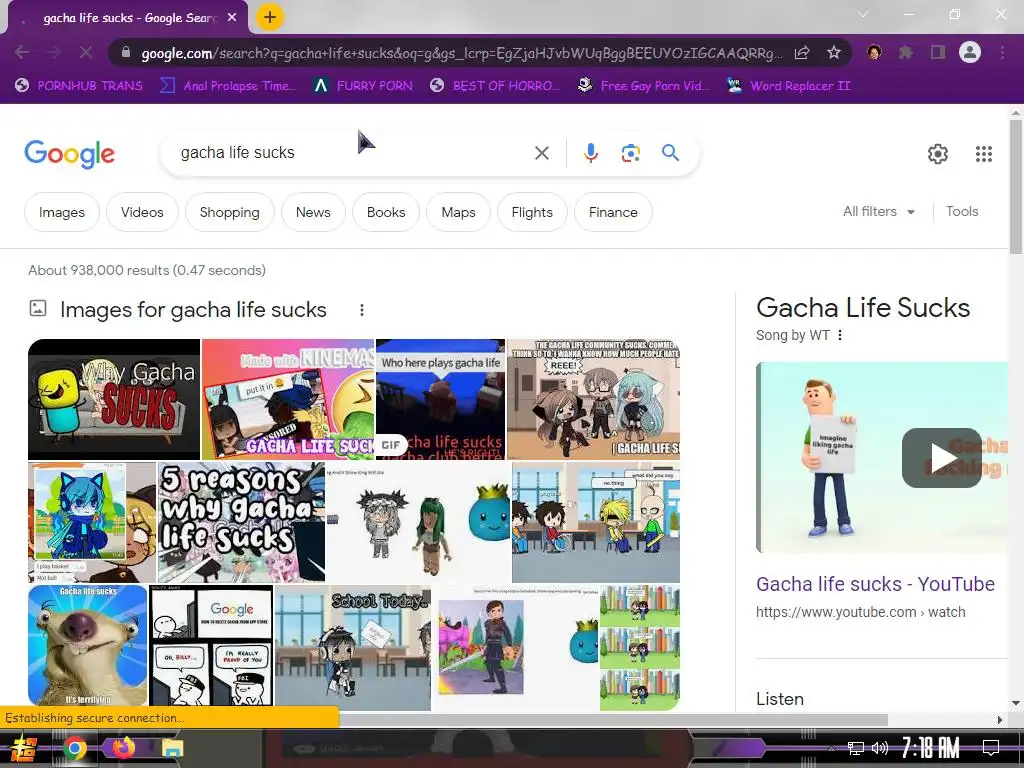Open more options beside Song by WT
This screenshot has width=1024, height=768.
pos(840,335)
